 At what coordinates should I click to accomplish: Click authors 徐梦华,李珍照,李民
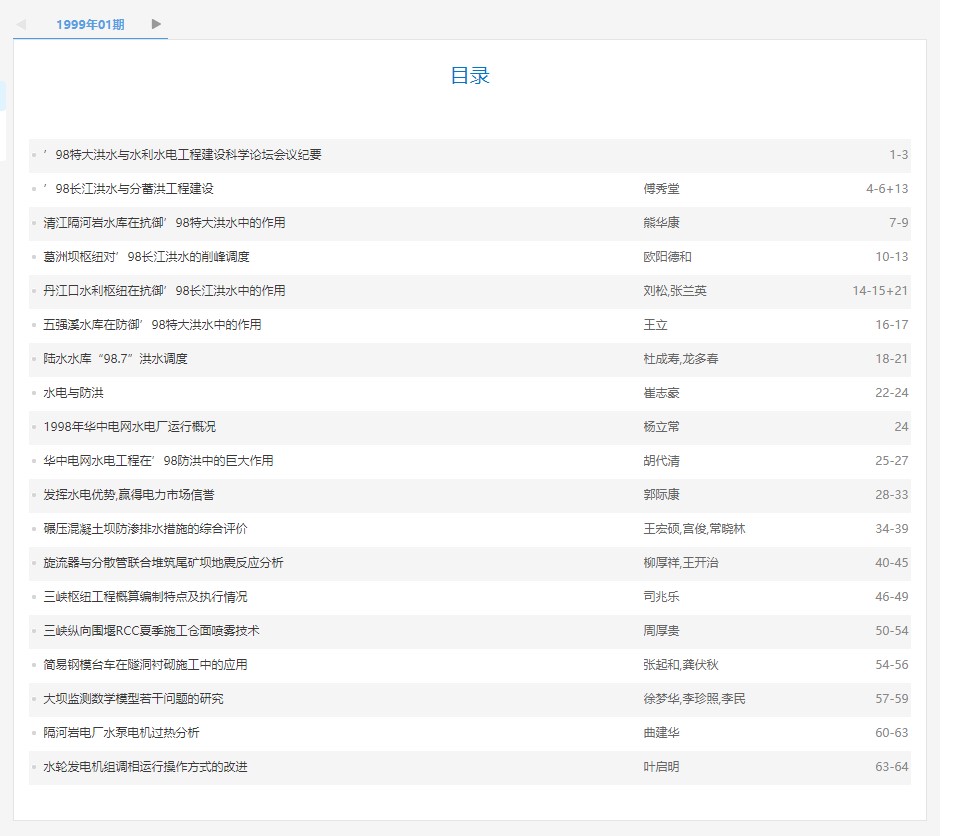[694, 699]
